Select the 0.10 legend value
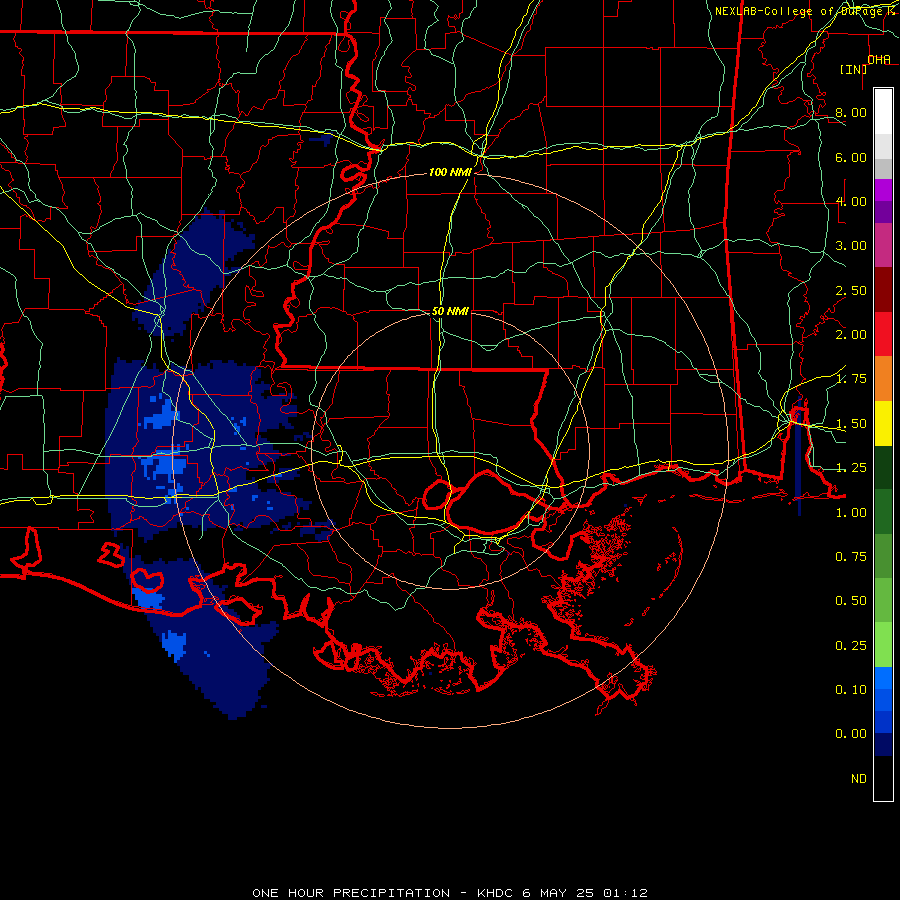Viewport: 900px width, 900px height. (851, 690)
